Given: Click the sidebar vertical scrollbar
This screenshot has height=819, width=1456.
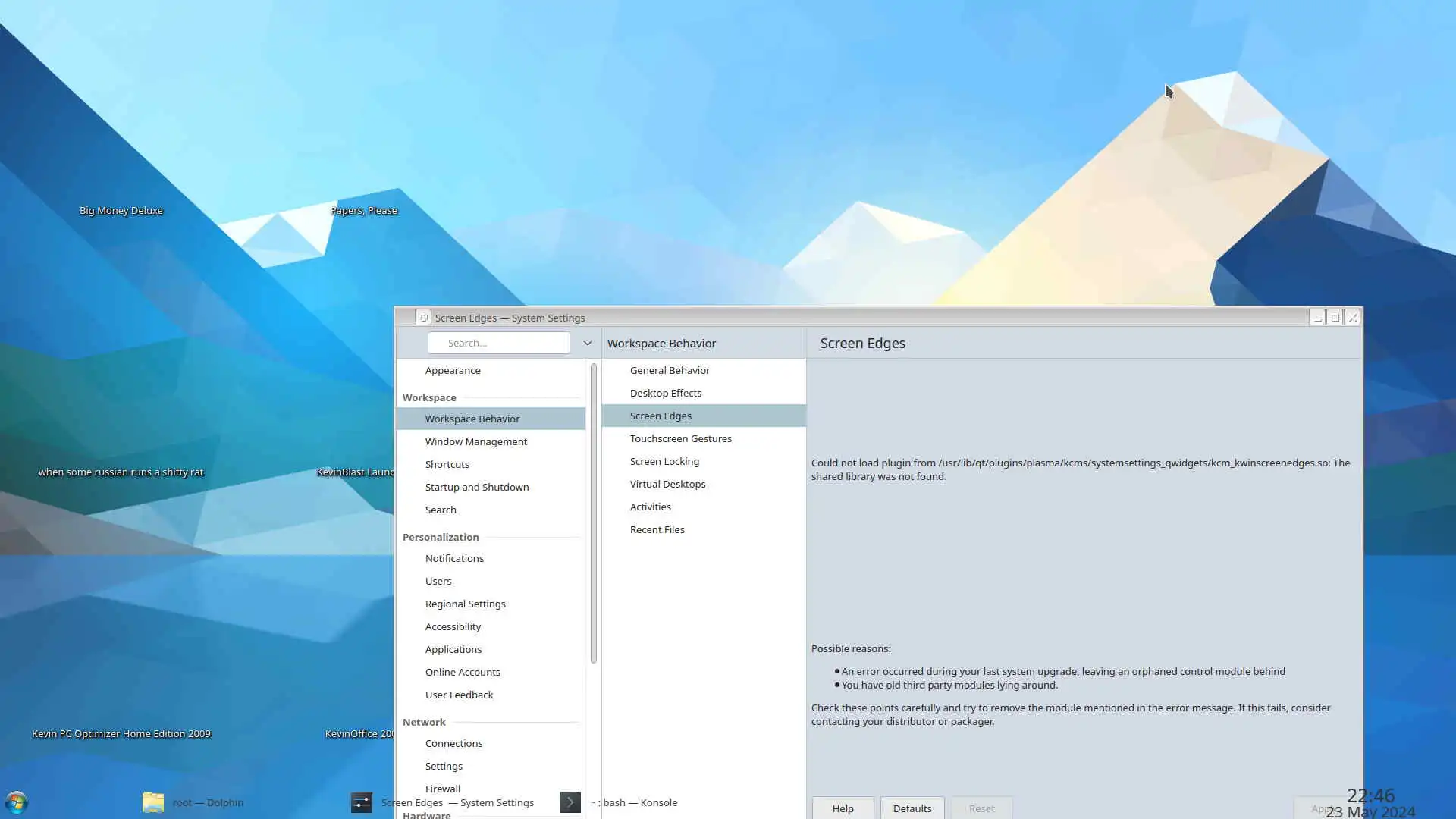Looking at the screenshot, I should 593,513.
